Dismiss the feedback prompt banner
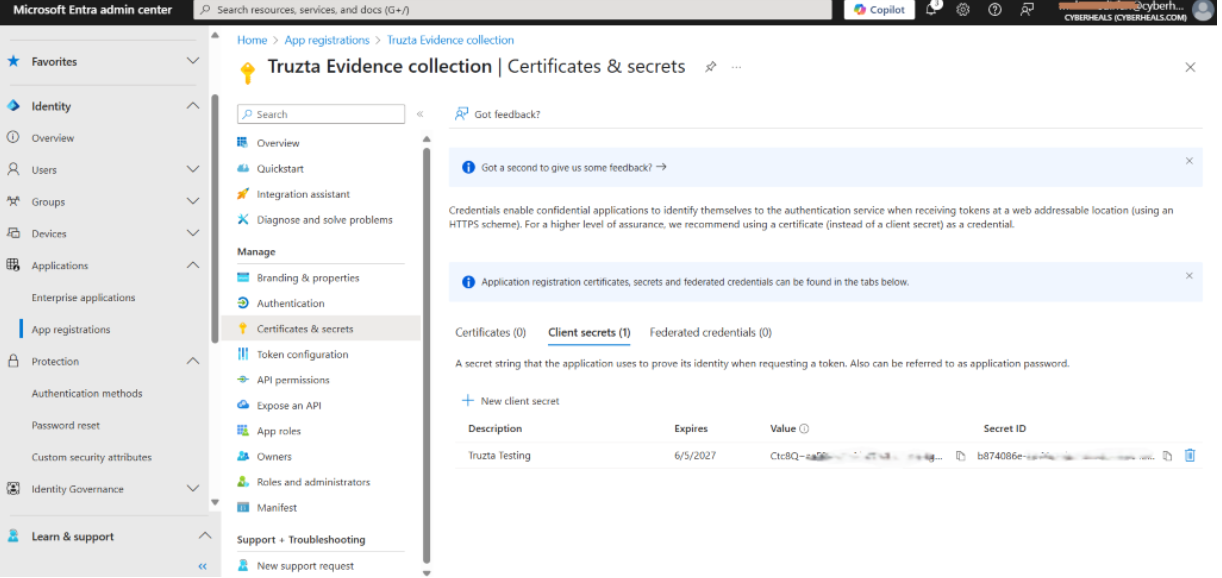The height and width of the screenshot is (578, 1222). 1189,161
